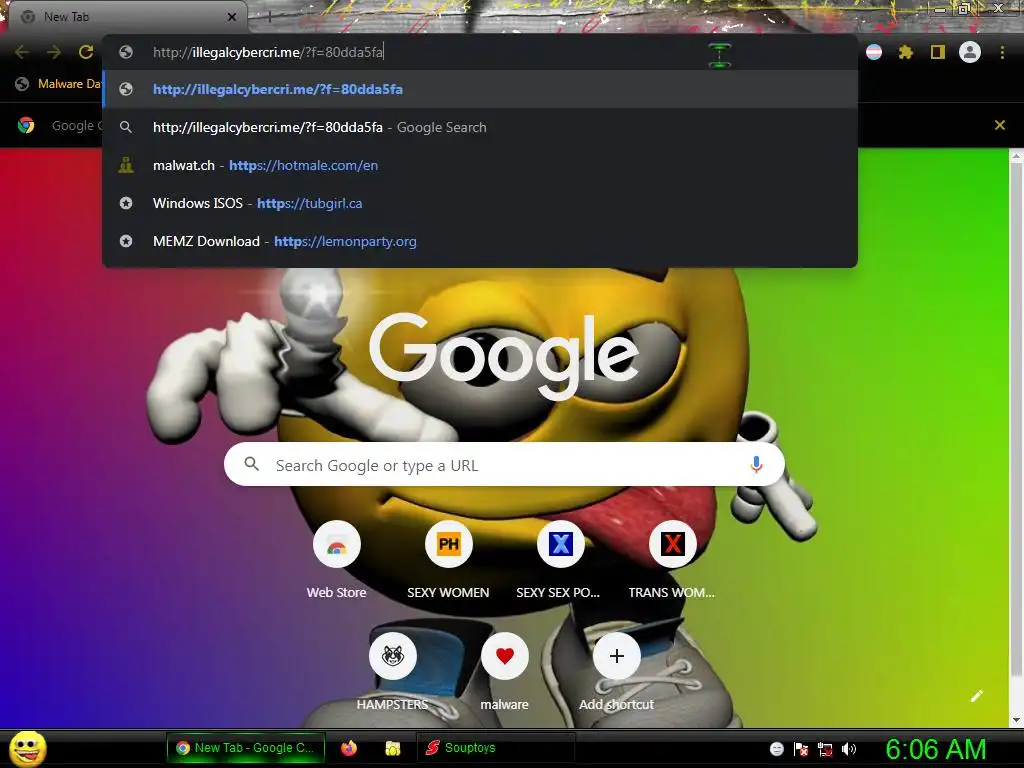Open the Chrome three-dot menu
This screenshot has height=768, width=1024.
(x=1002, y=52)
